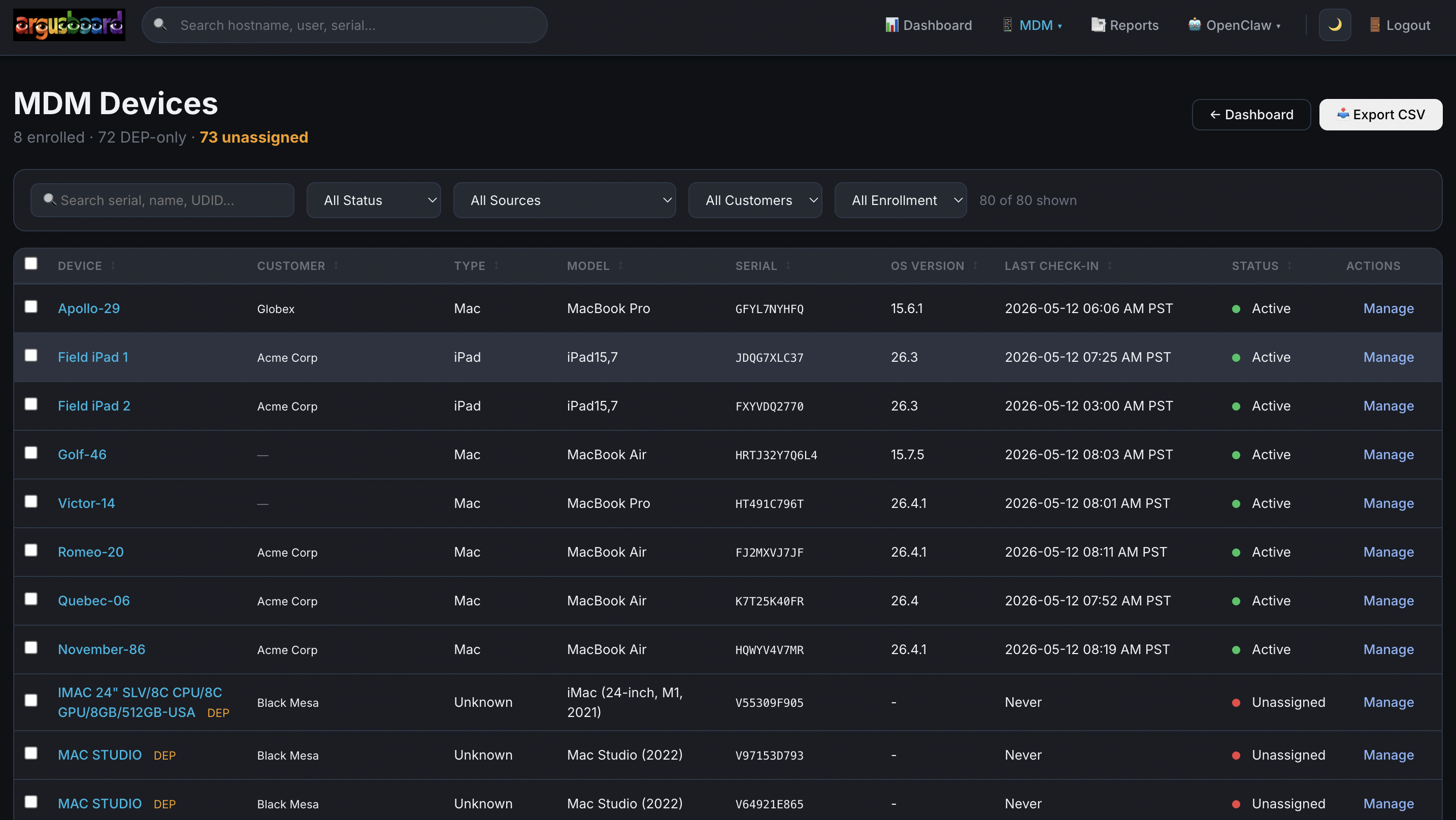
Task: Open the All Enrollment dropdown
Action: point(901,200)
